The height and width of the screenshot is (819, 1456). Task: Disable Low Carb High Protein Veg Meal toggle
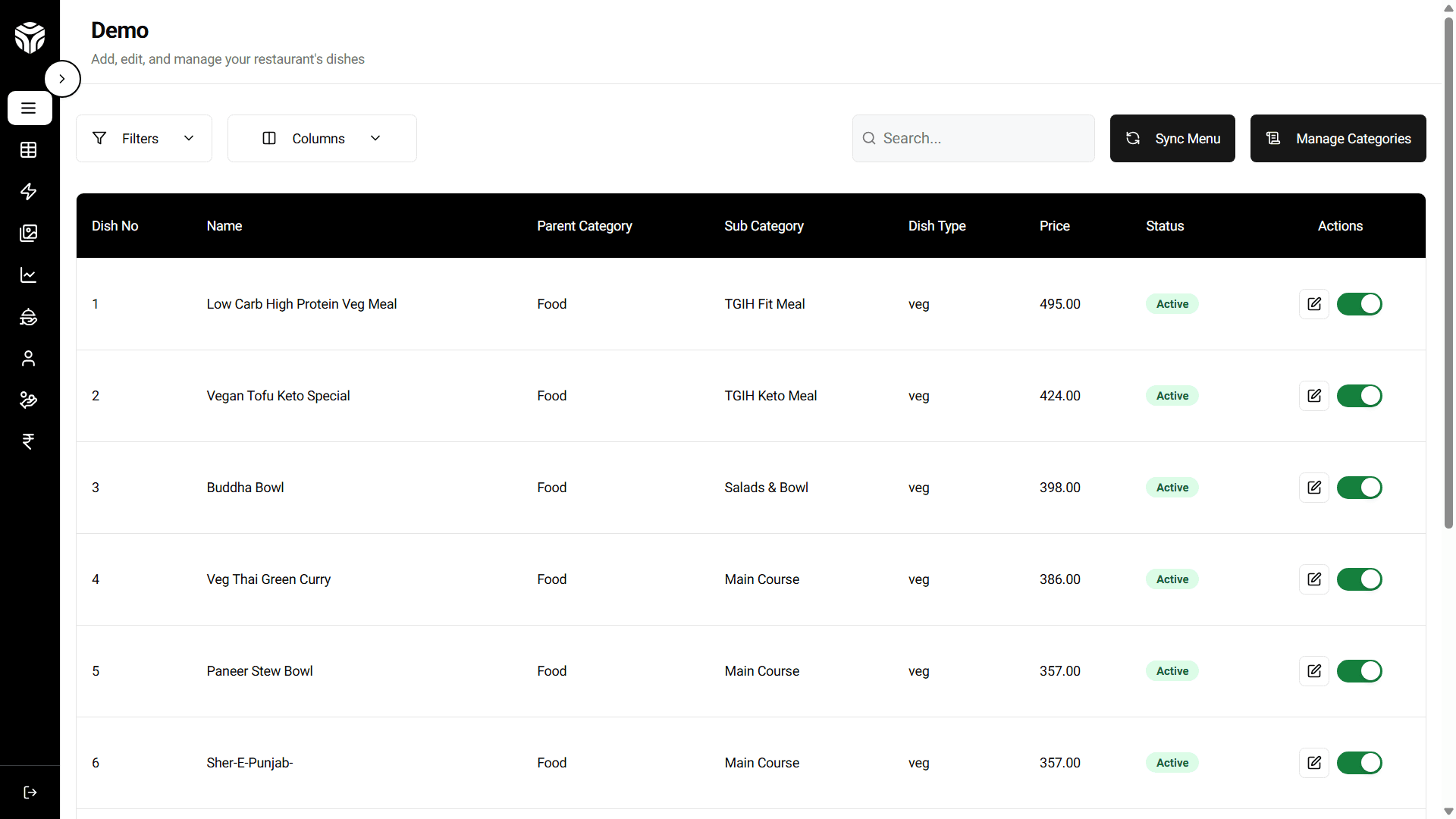[x=1359, y=304]
